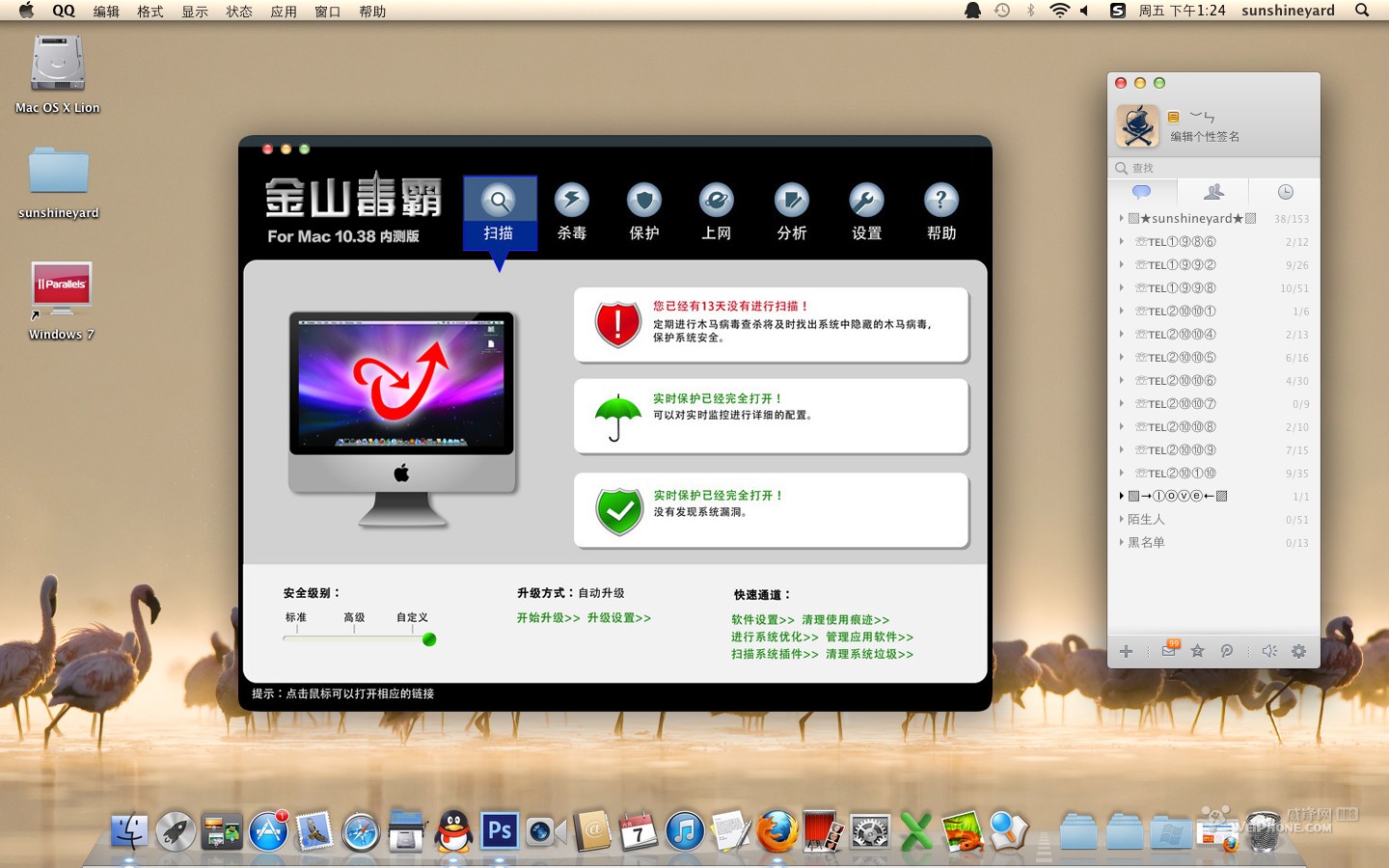
Task: Click the 扫描系统插件>> link
Action: point(775,655)
